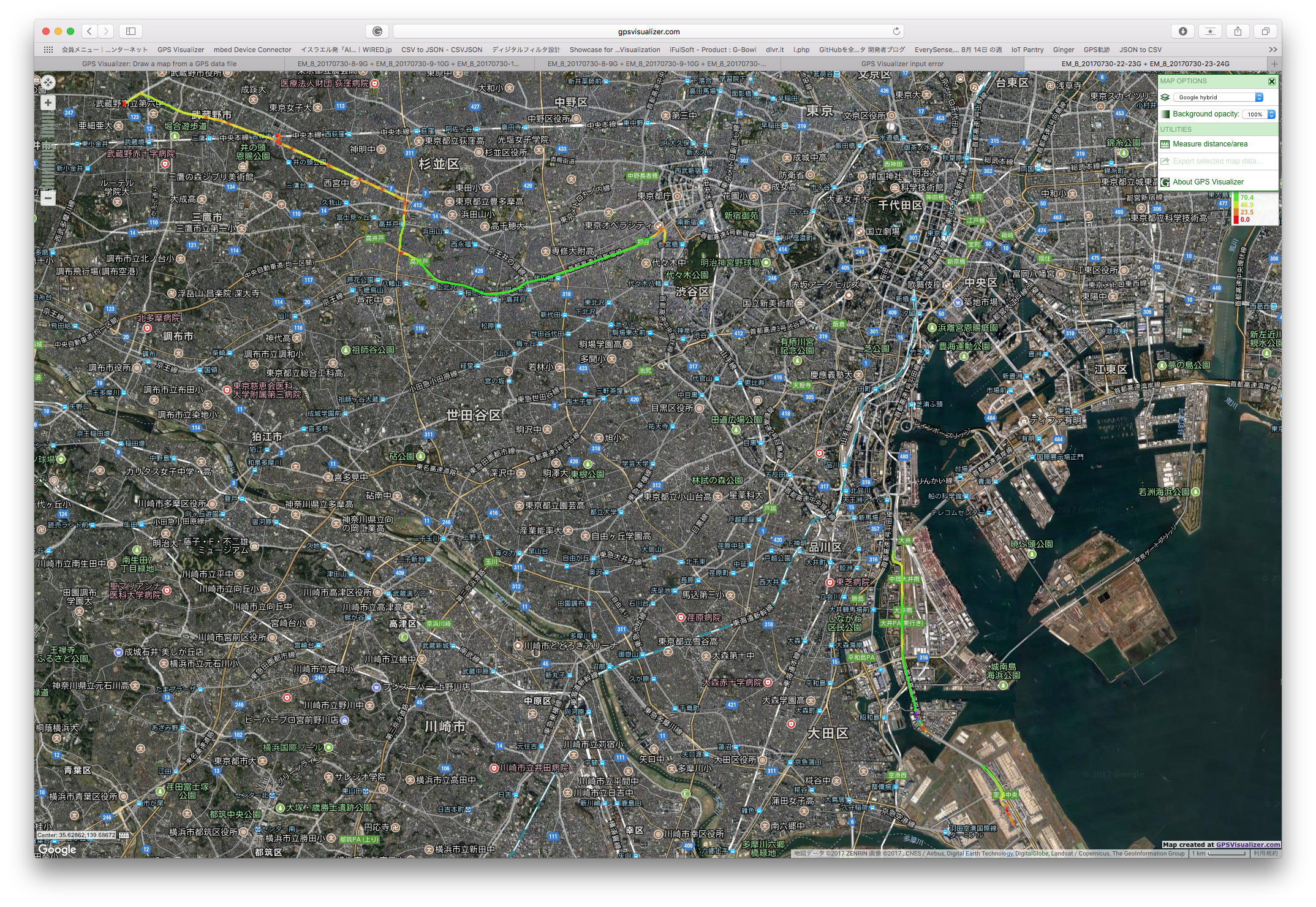Show Favorites grid icon in bookmarks bar
The image size is (1316, 907).
tap(48, 50)
